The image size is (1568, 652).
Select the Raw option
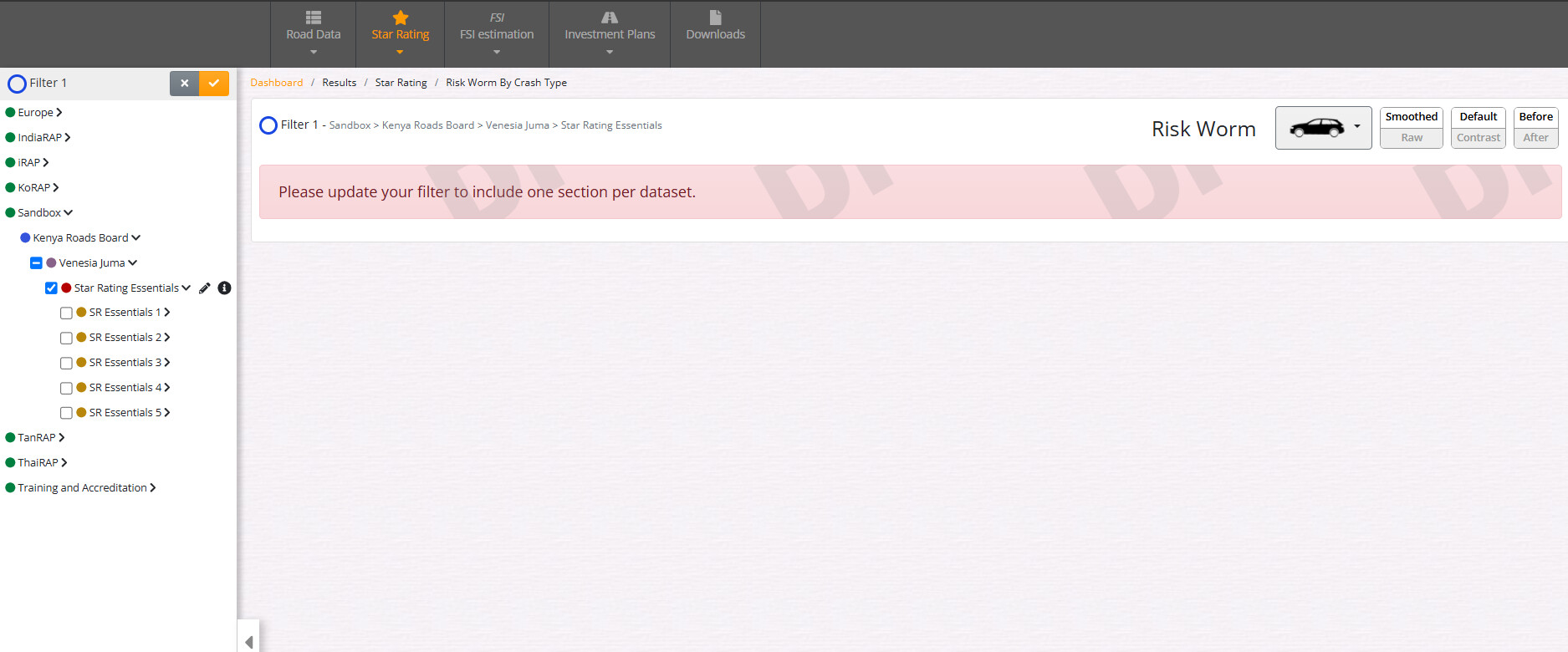pyautogui.click(x=1411, y=138)
